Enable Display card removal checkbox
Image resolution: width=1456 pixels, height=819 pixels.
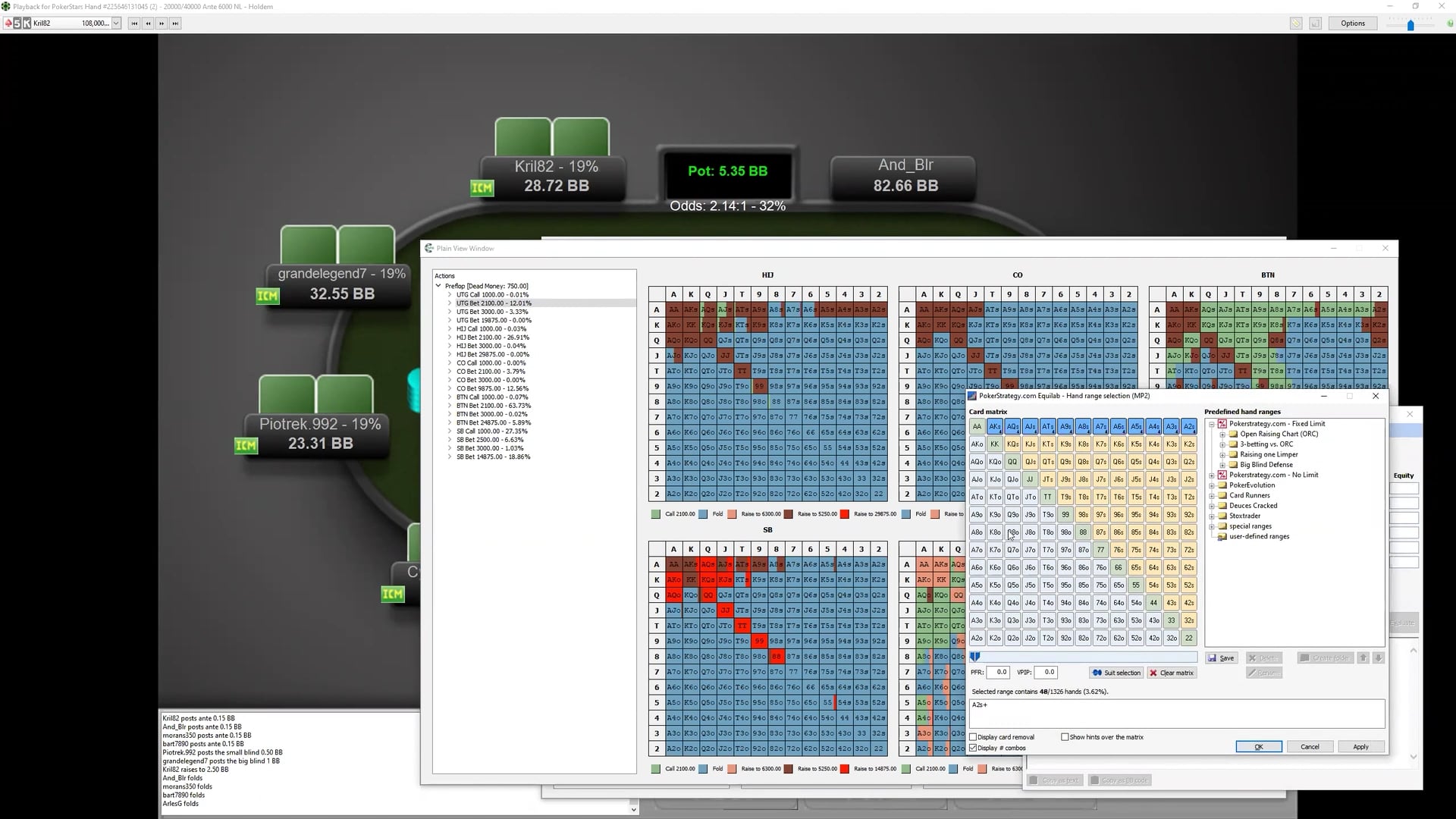tap(974, 737)
